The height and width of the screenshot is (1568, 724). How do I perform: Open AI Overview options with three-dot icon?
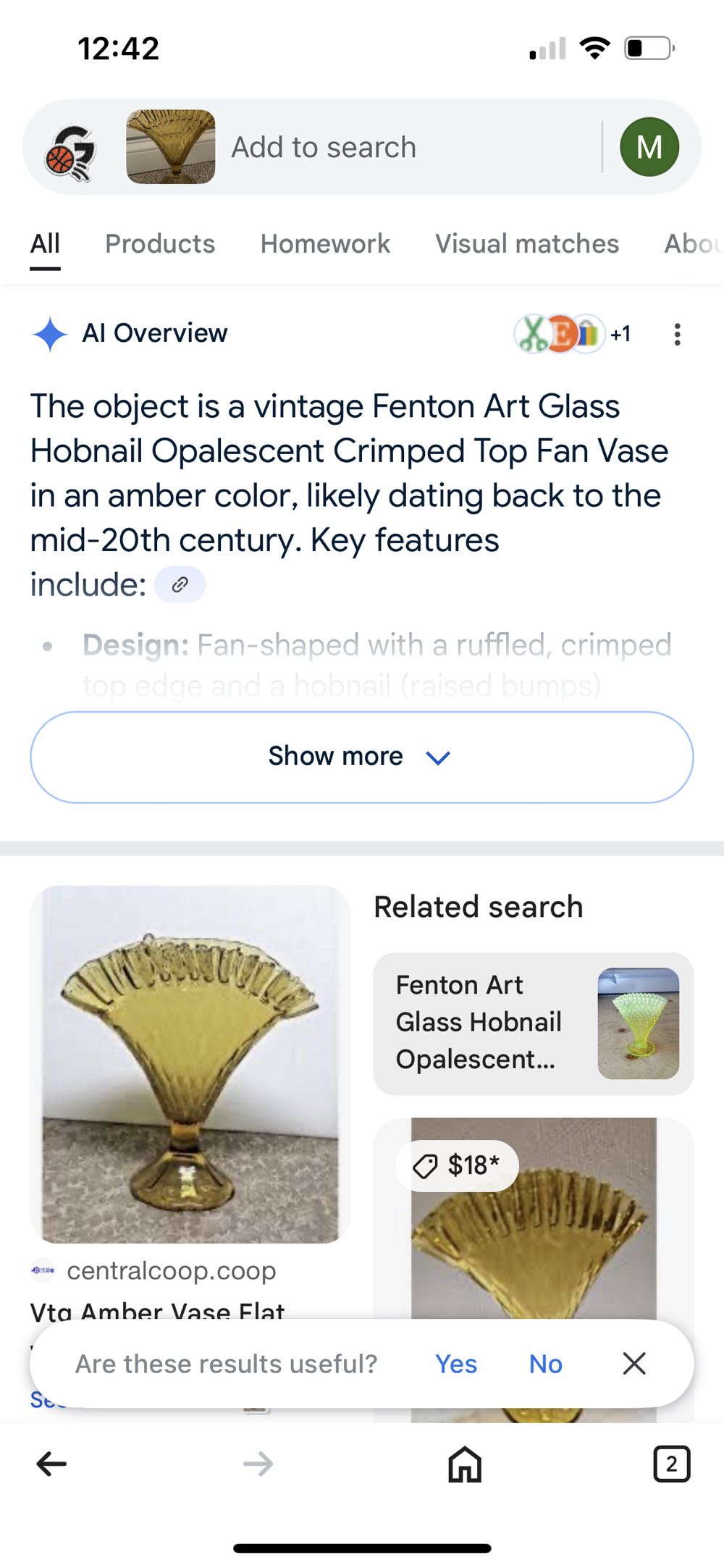[677, 334]
